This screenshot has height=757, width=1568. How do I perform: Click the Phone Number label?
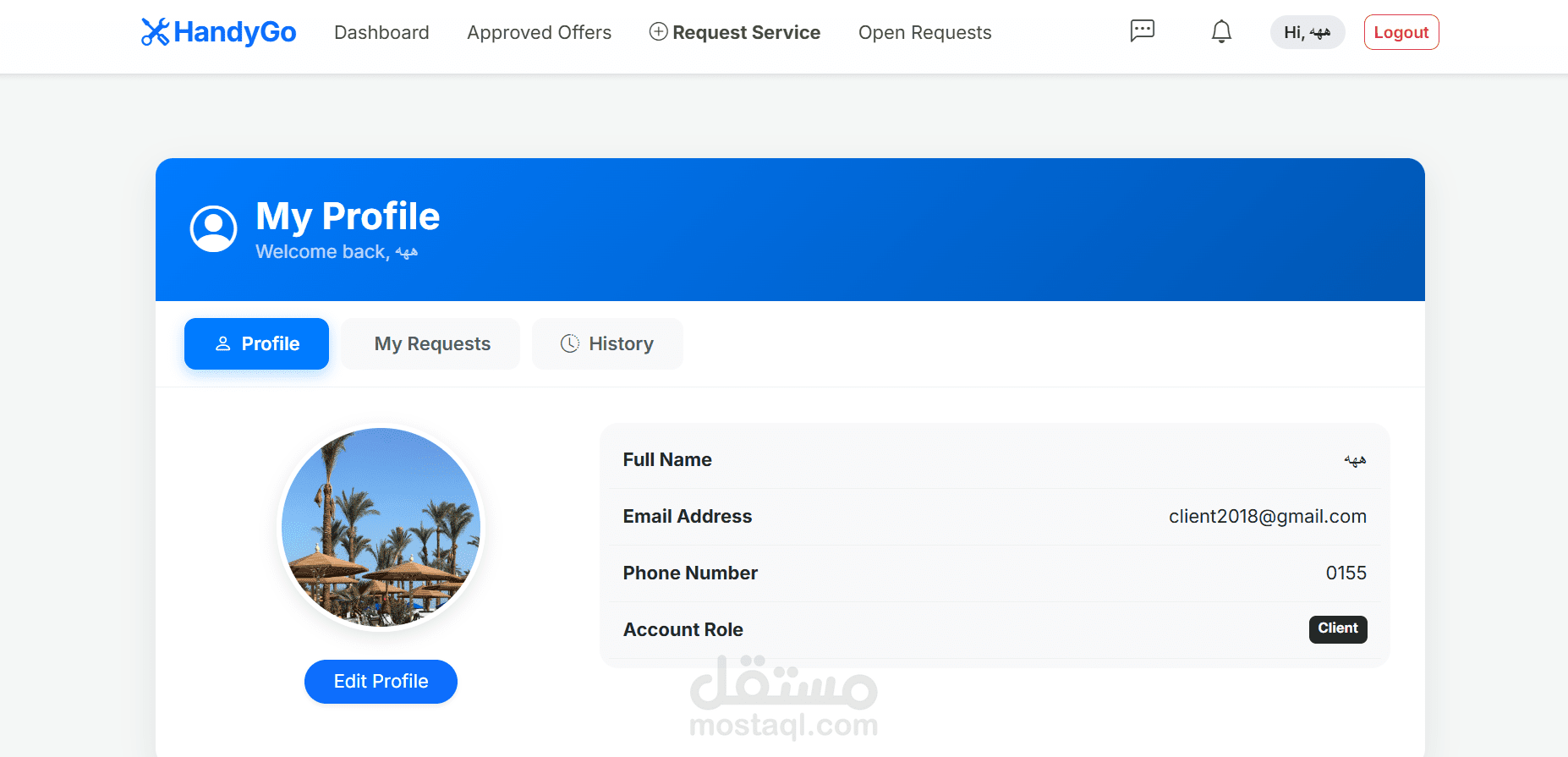click(x=690, y=573)
